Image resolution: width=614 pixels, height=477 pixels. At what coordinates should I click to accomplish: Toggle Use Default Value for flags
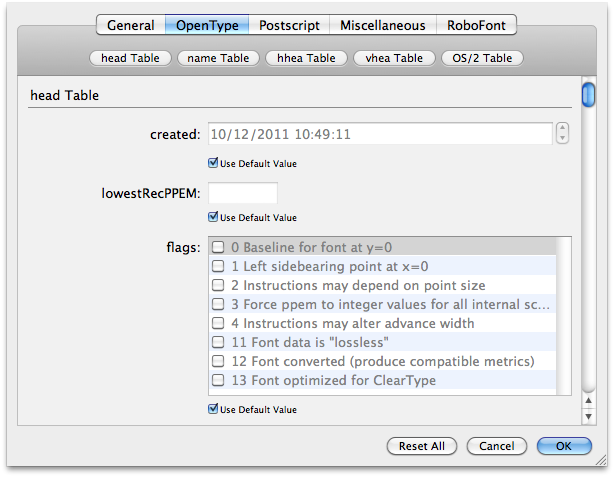(x=213, y=409)
